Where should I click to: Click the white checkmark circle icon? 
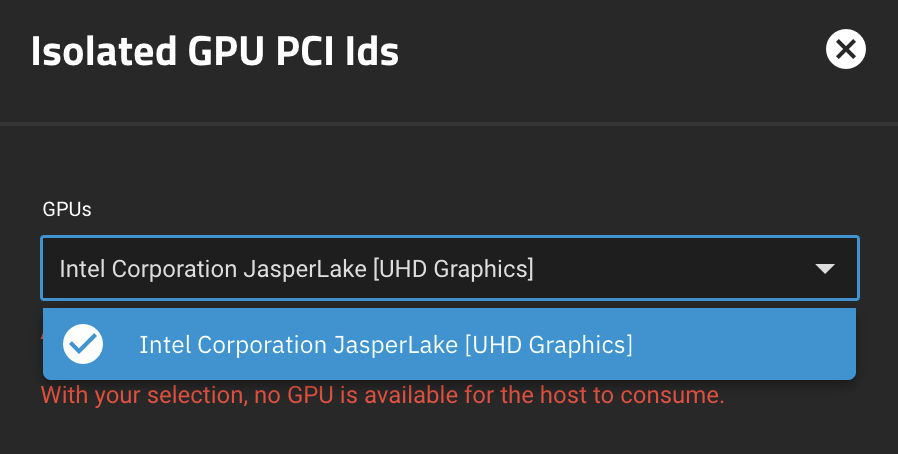click(x=83, y=344)
